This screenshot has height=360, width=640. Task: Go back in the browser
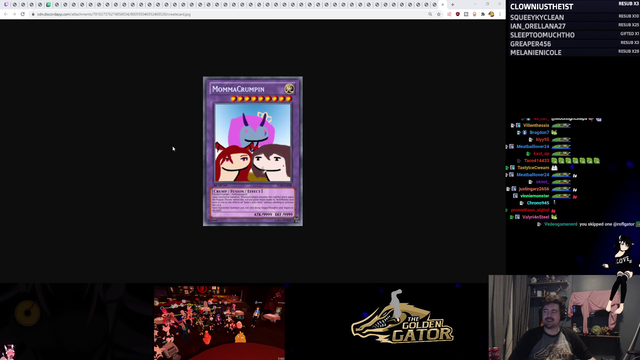6,14
